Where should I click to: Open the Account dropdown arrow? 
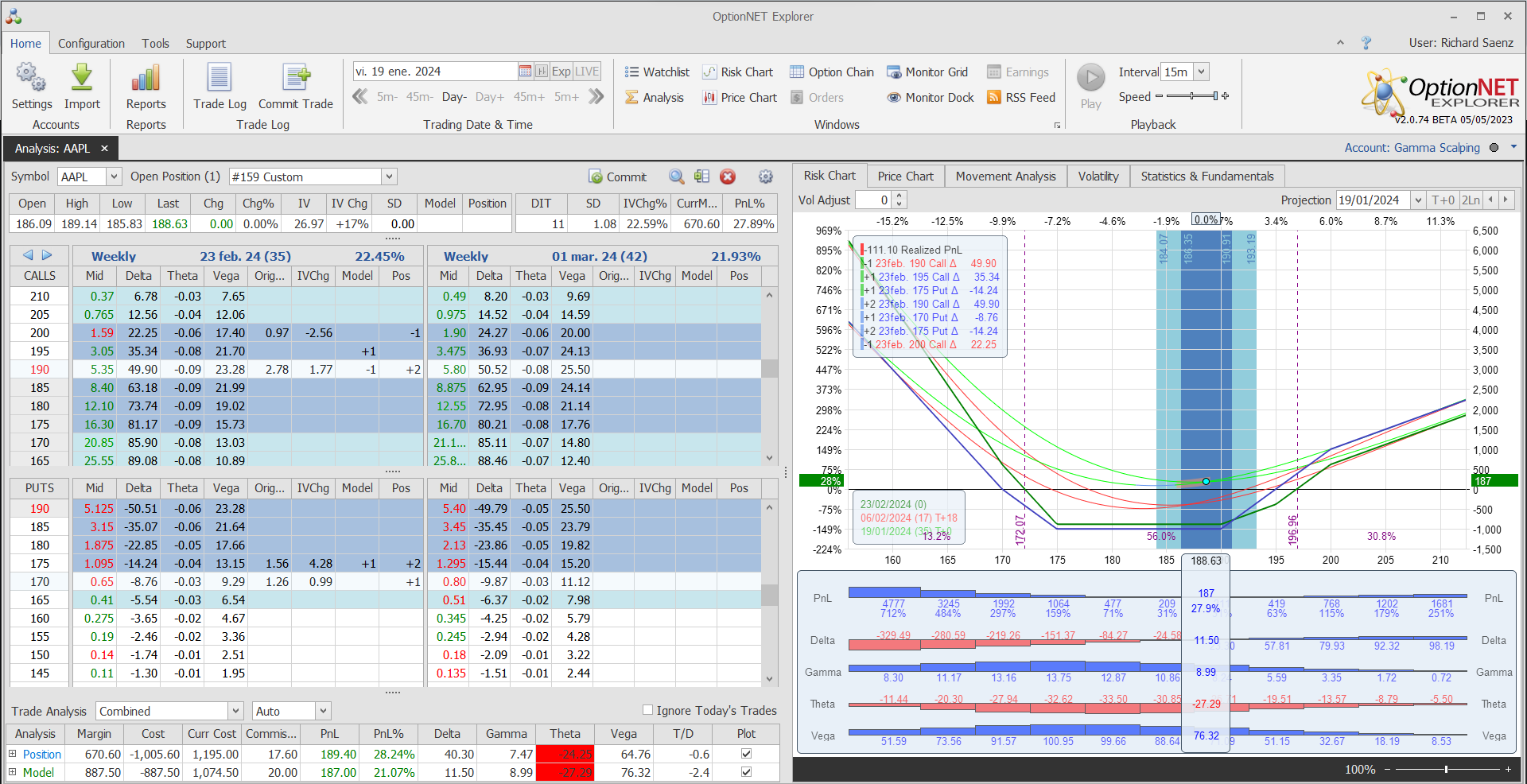tap(1514, 147)
